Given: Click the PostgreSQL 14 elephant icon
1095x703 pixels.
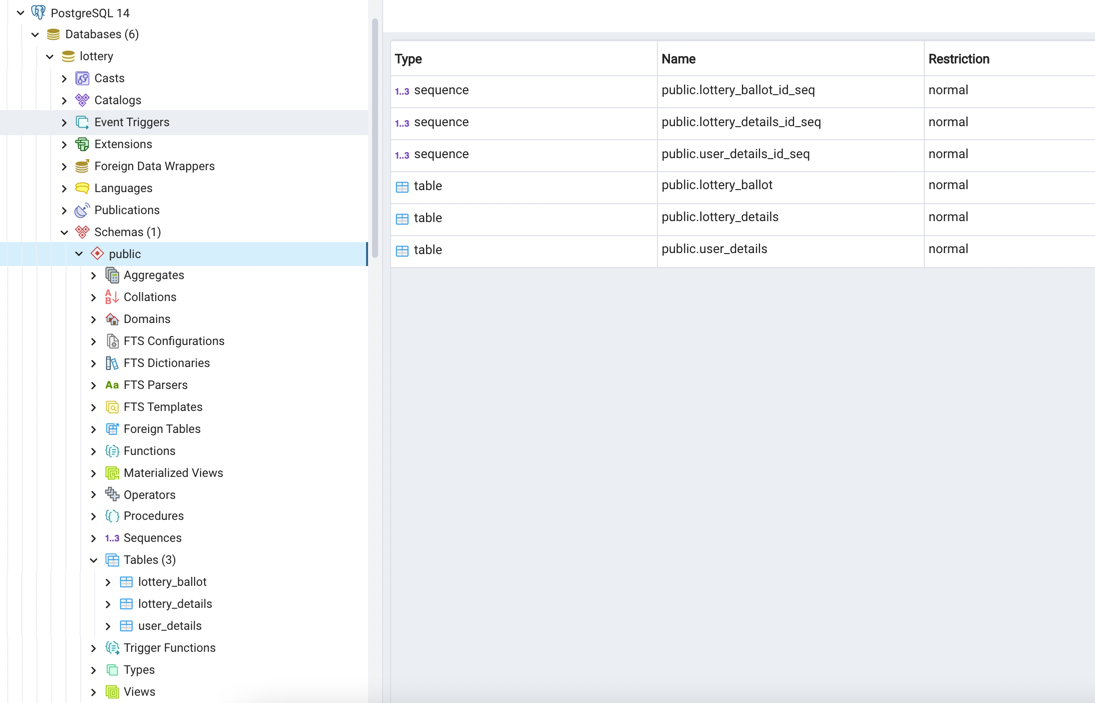Looking at the screenshot, I should pos(38,13).
